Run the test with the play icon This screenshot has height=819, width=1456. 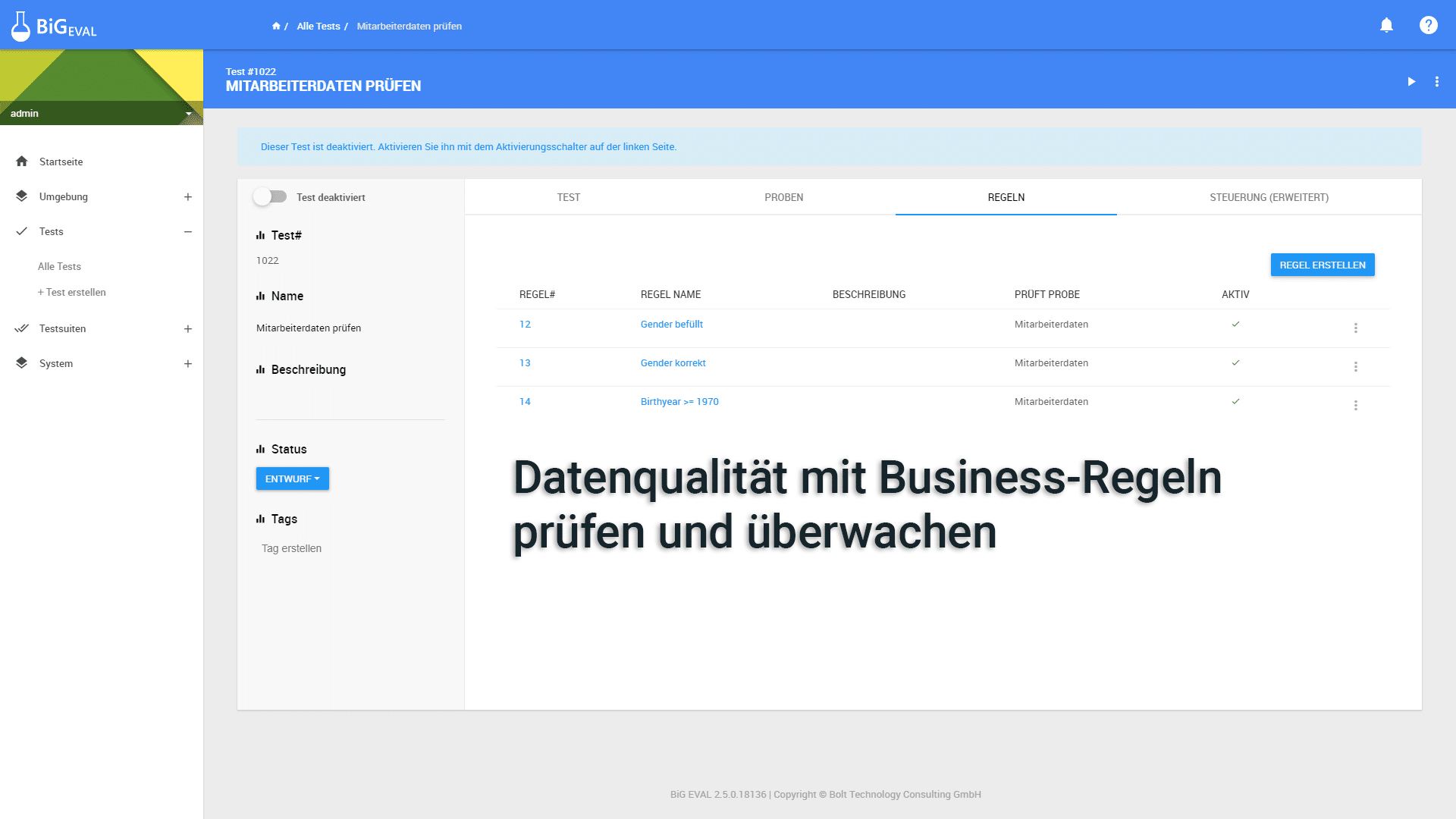tap(1410, 81)
